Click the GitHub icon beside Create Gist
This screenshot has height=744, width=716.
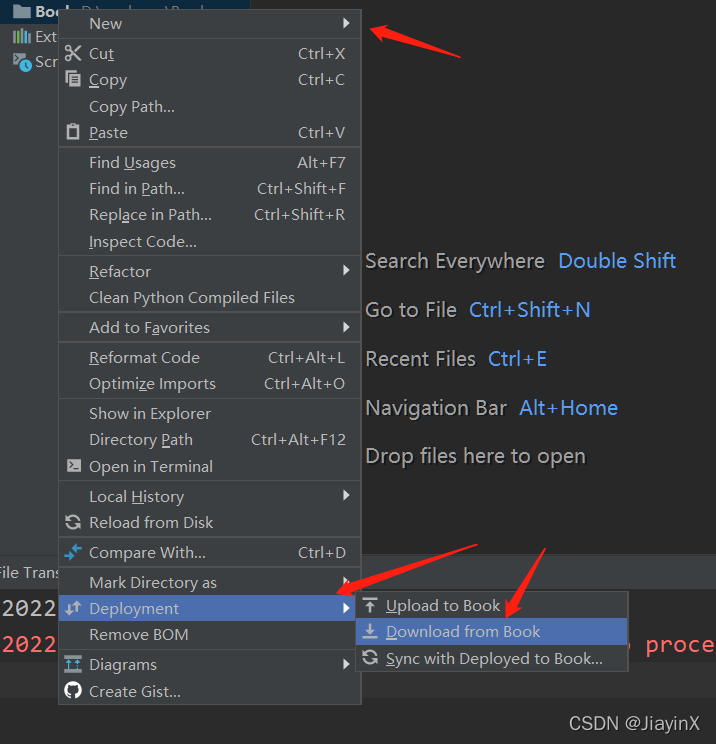(x=73, y=690)
